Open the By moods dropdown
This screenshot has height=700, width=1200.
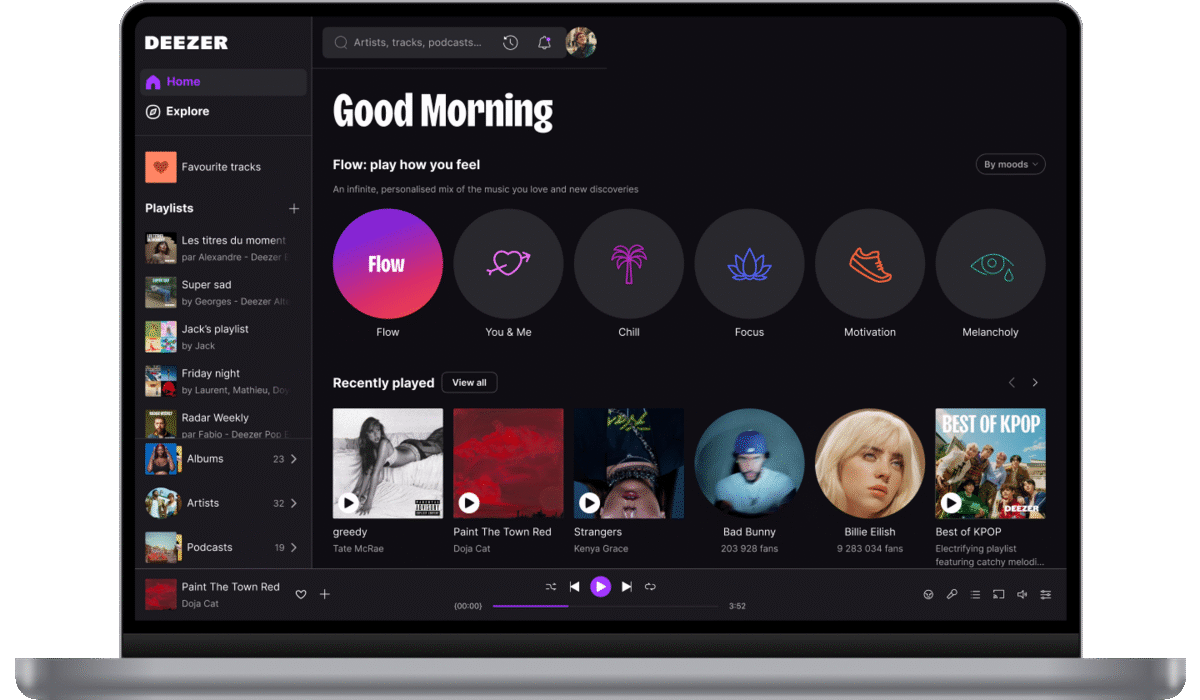(x=1010, y=164)
